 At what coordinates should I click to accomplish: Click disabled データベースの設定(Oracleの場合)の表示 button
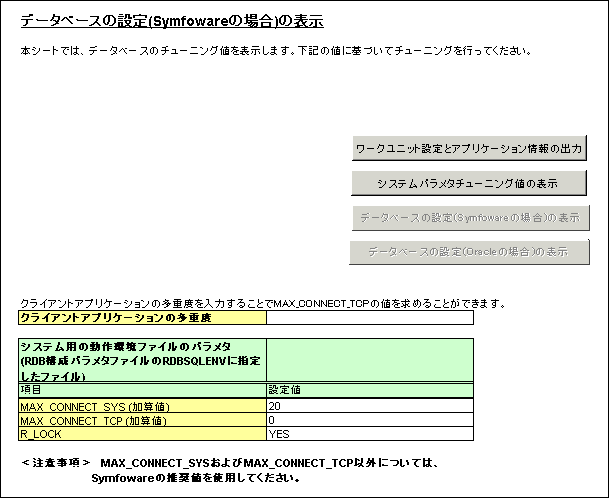coord(470,252)
